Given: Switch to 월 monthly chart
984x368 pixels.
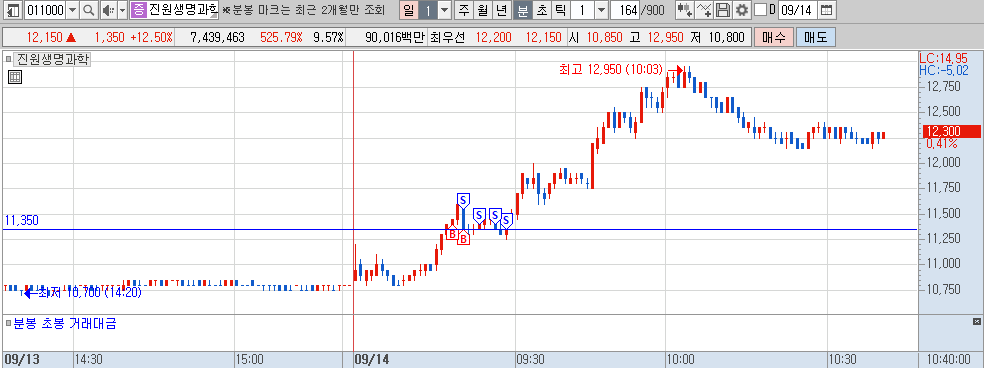Looking at the screenshot, I should pyautogui.click(x=482, y=10).
